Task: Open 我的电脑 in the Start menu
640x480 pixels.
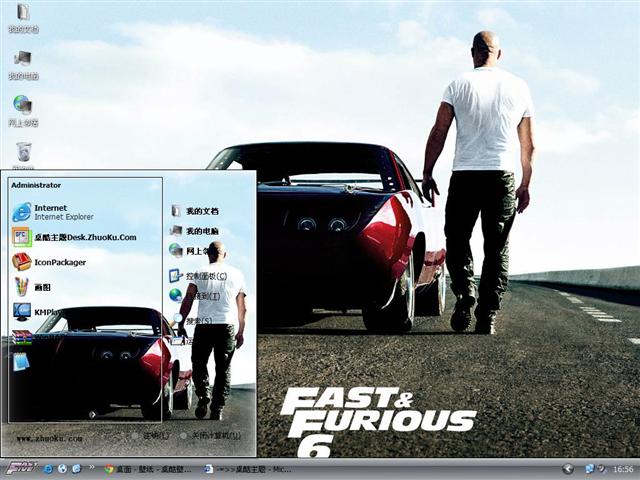Action: [194, 231]
